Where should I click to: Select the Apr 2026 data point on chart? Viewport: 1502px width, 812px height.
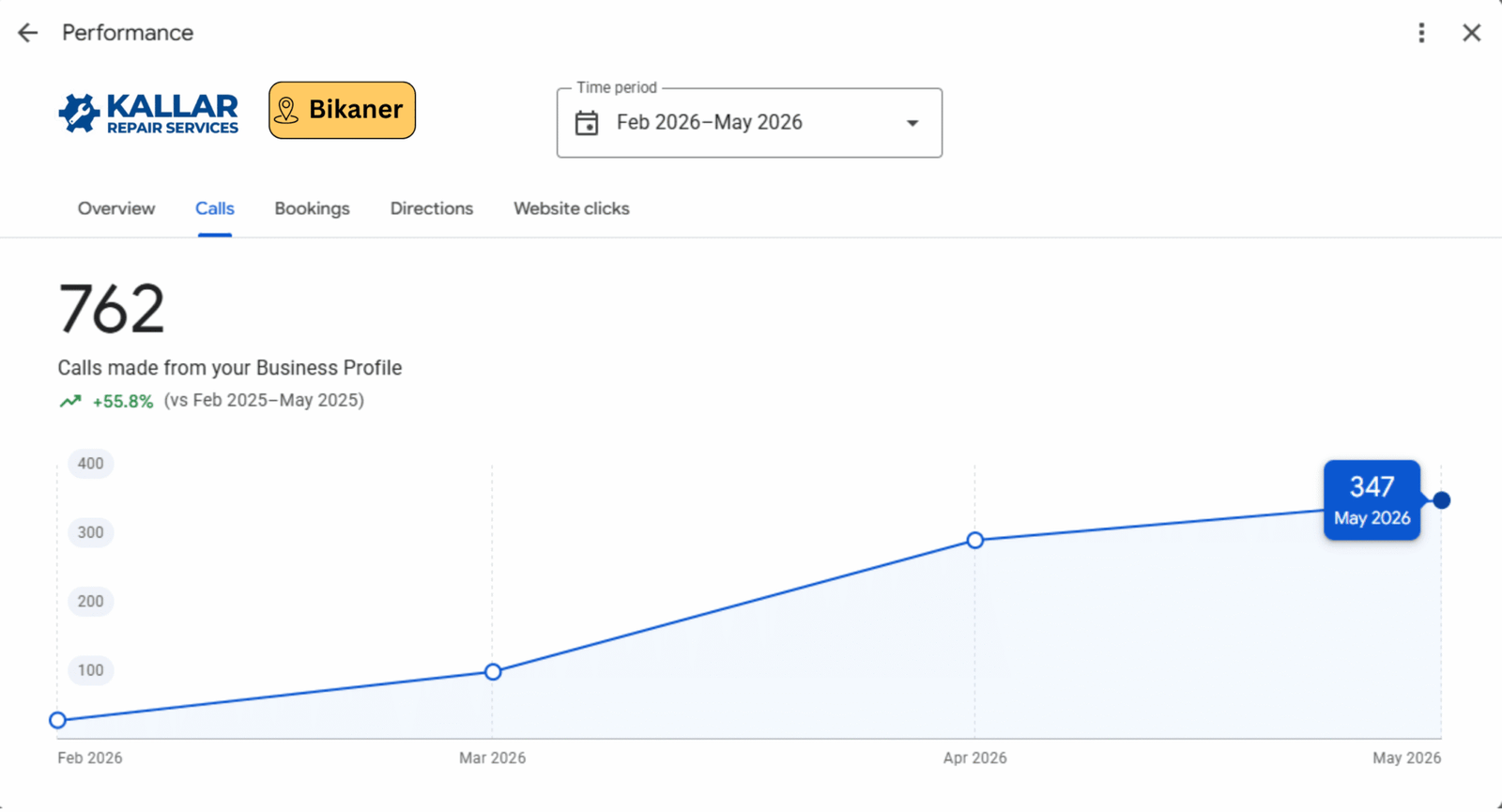click(975, 540)
